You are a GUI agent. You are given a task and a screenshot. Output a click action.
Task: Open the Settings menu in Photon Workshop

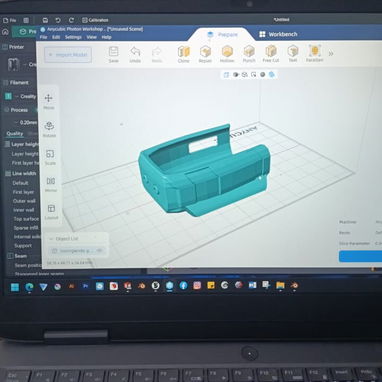coord(73,37)
